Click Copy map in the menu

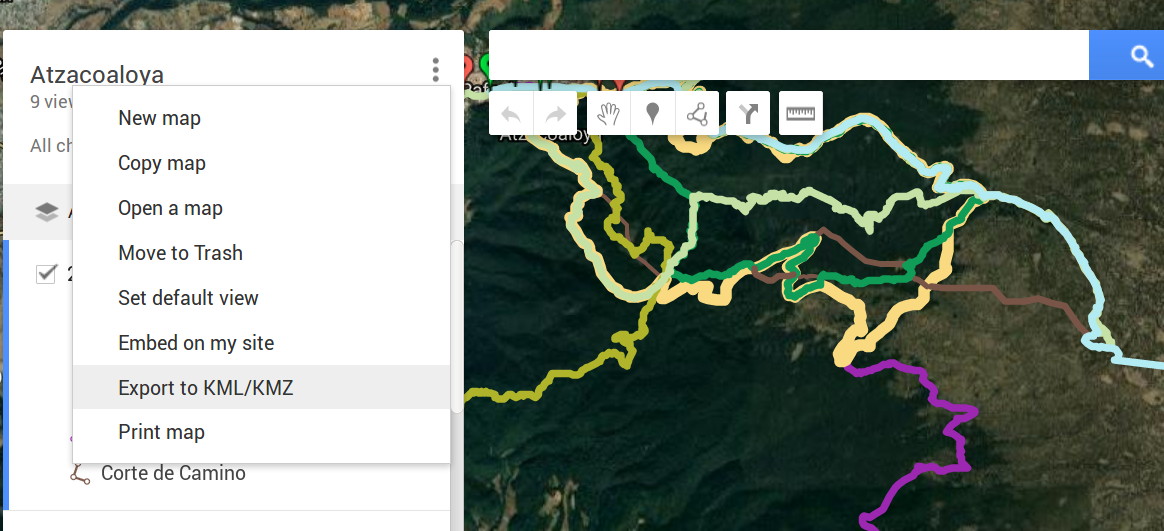coord(161,163)
